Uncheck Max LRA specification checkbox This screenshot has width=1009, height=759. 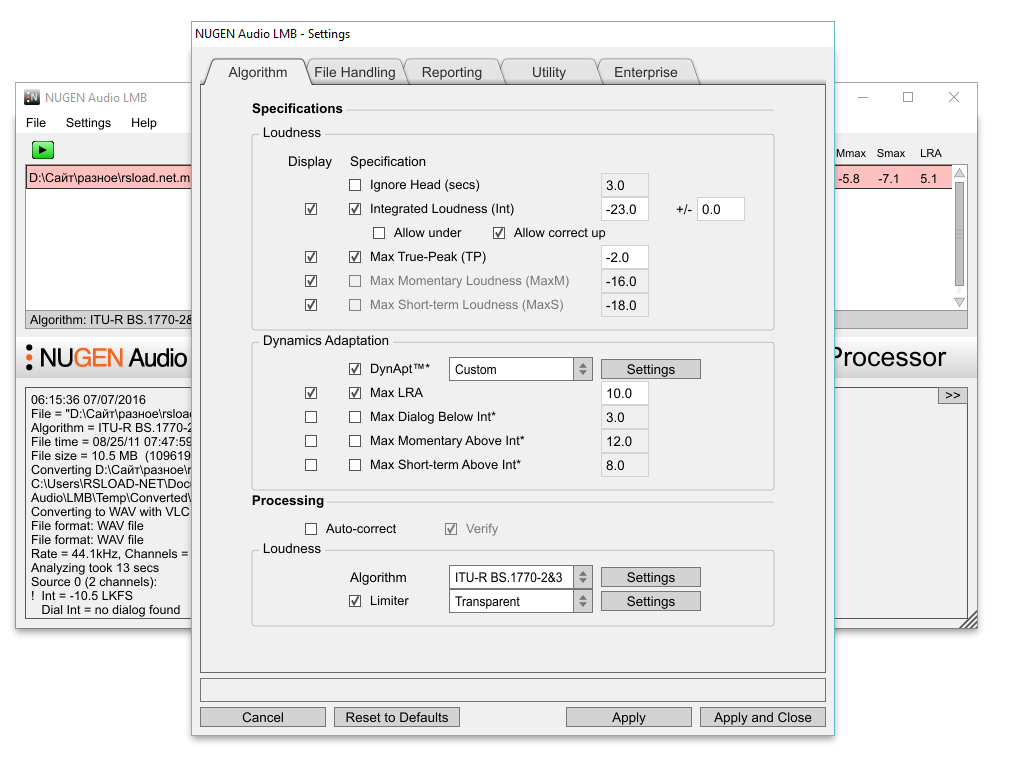(x=355, y=393)
